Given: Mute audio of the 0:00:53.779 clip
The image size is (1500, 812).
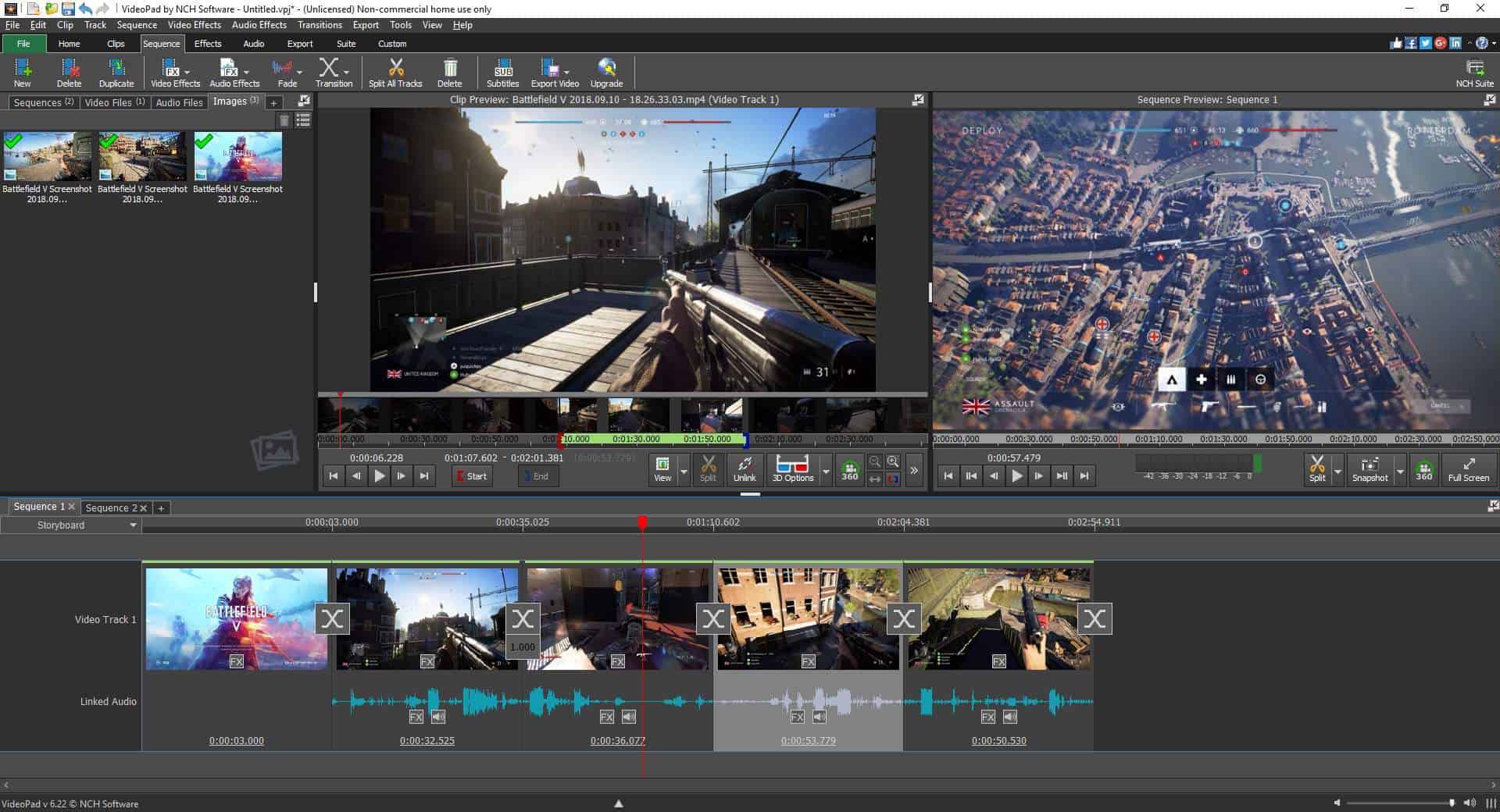Looking at the screenshot, I should coord(820,717).
